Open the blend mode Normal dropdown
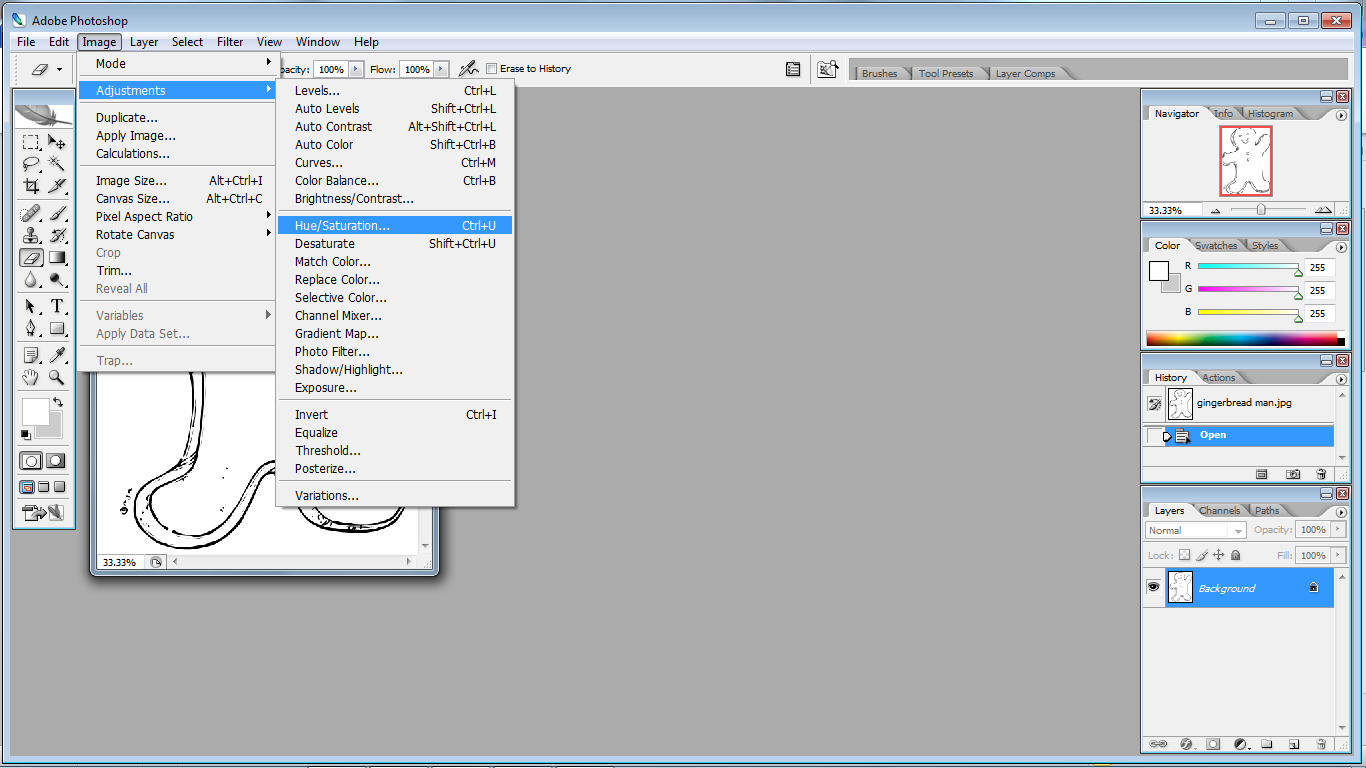Screen dimensions: 1366x768 coord(1195,530)
